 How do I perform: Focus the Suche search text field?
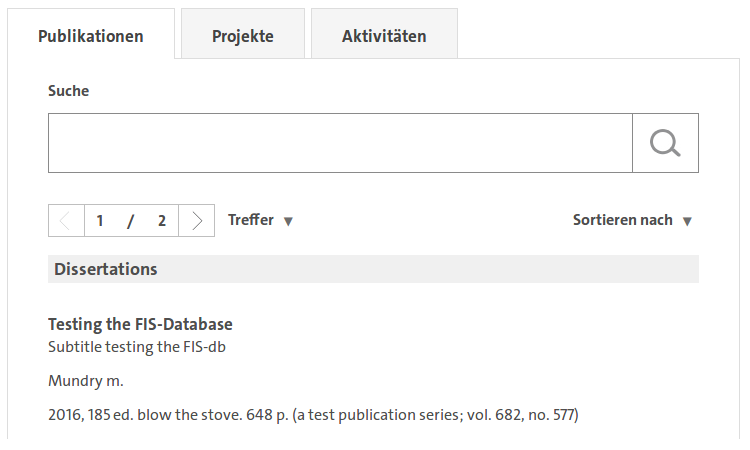click(340, 143)
